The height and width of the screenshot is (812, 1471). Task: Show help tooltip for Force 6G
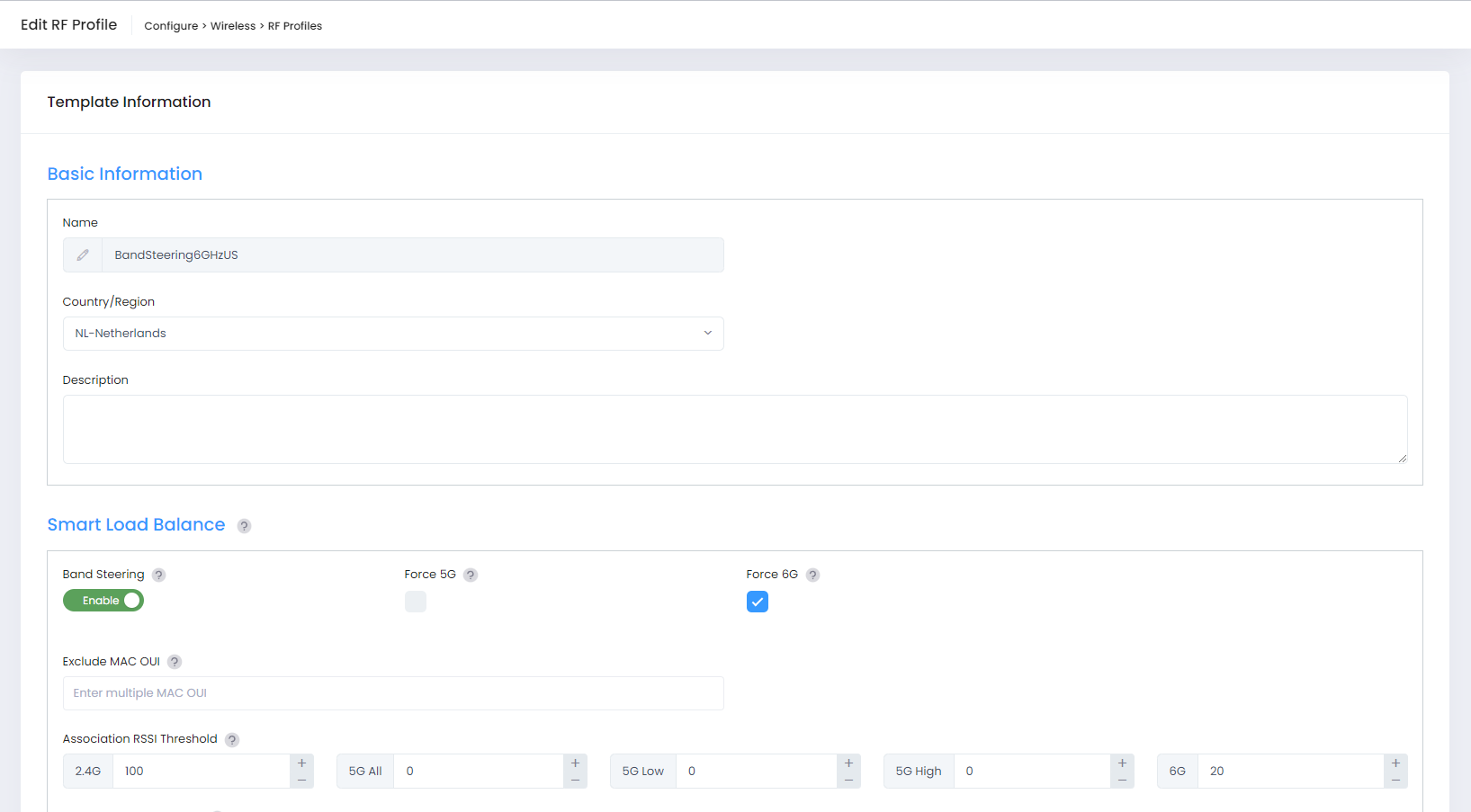812,576
